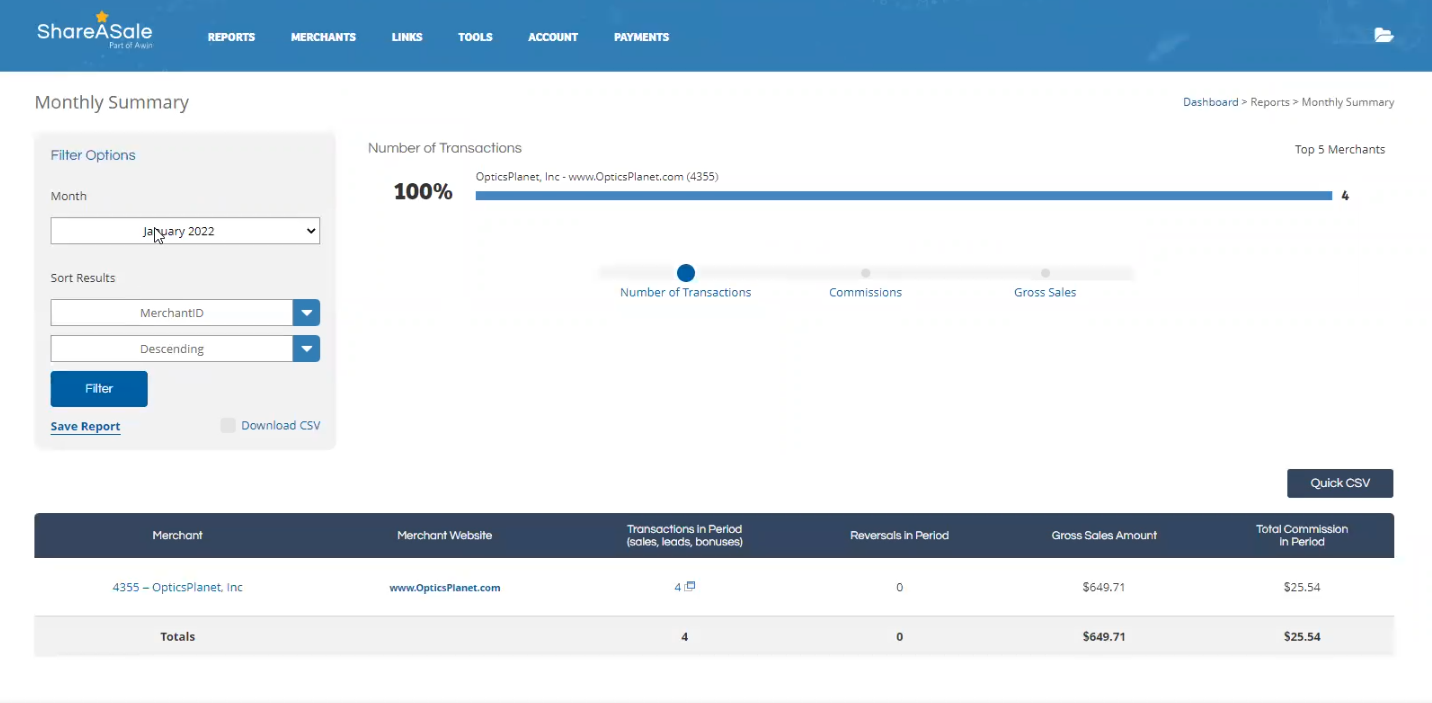Click the Save Report link
This screenshot has height=703, width=1432.
click(x=85, y=426)
